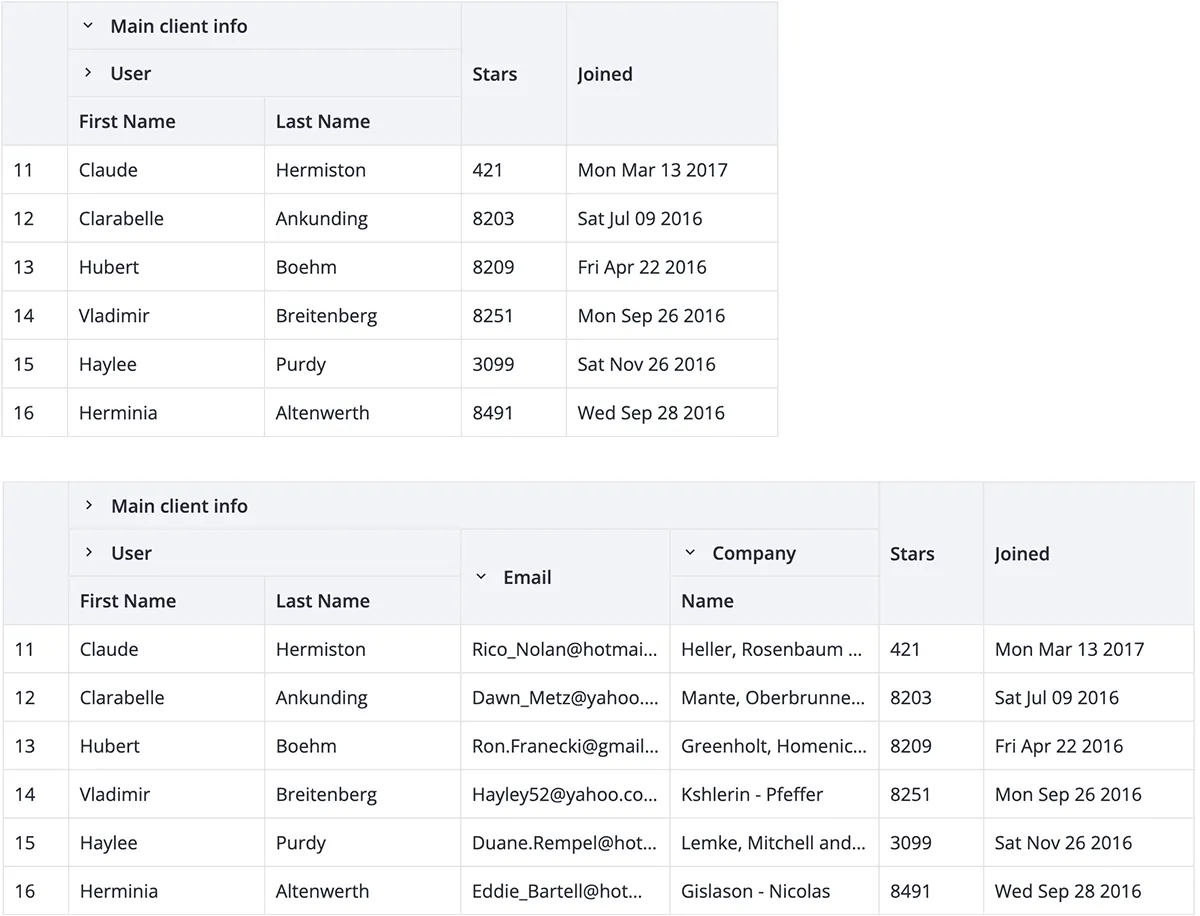Select Stars header in the bottom table
The image size is (1200, 916).
coord(912,554)
